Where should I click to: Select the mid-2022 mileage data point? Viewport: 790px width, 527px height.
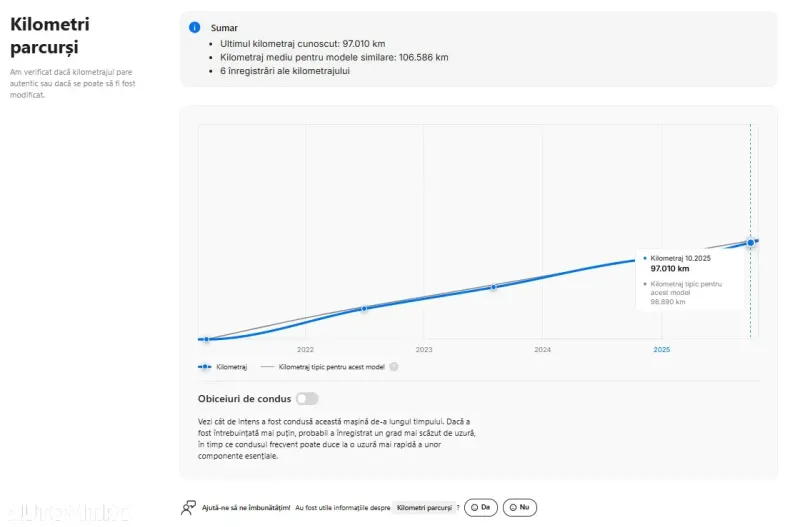pos(364,308)
